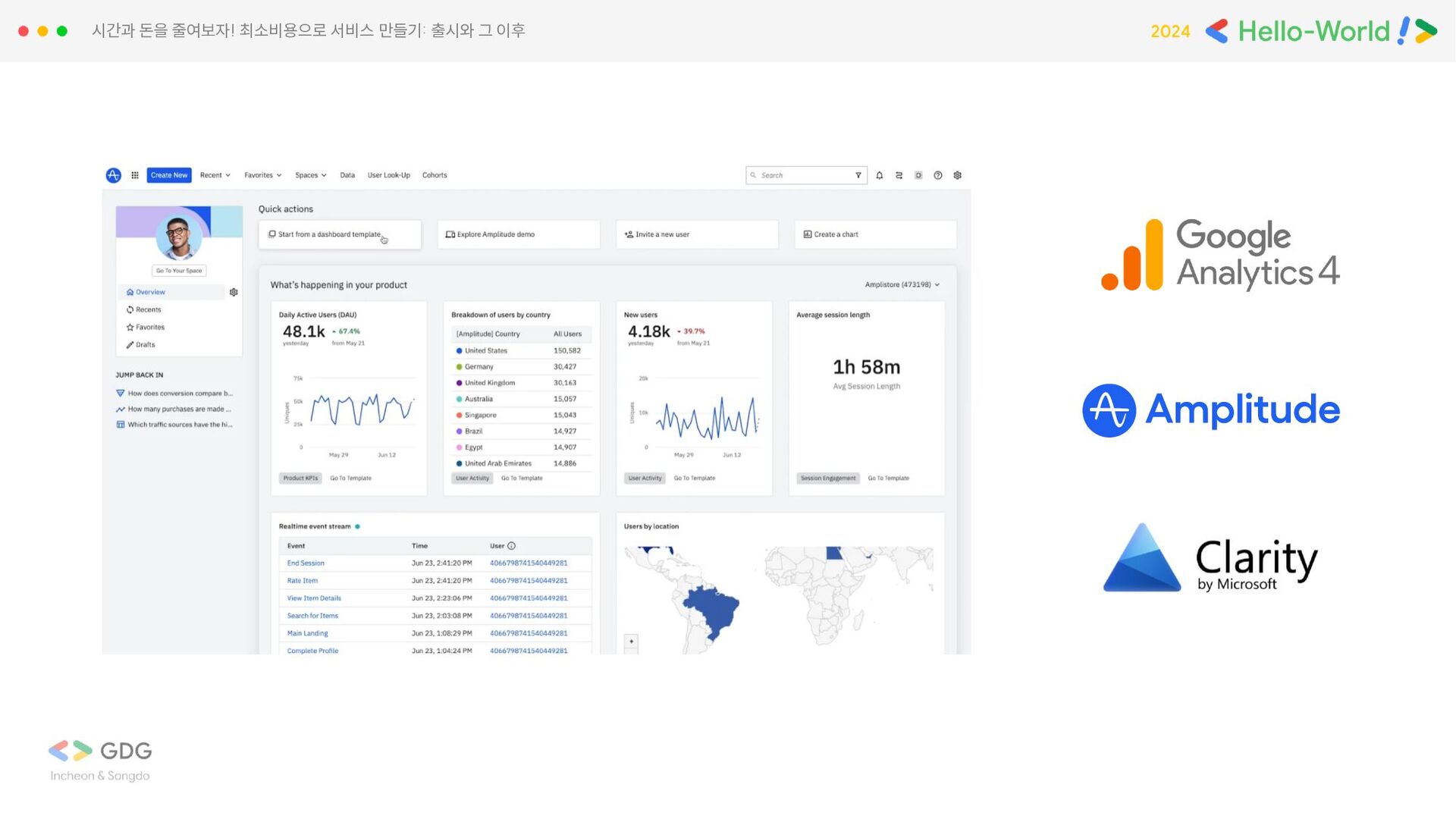Screen dimensions: 1456x819
Task: Click the square frame icon in navbar
Action: (918, 175)
